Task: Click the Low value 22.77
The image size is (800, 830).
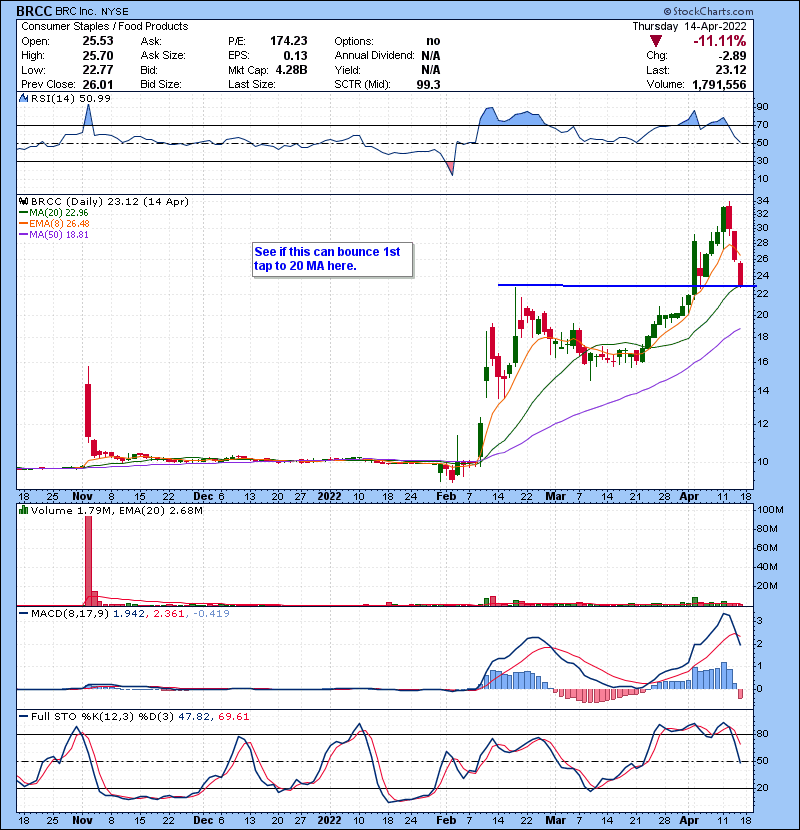Action: pyautogui.click(x=98, y=70)
